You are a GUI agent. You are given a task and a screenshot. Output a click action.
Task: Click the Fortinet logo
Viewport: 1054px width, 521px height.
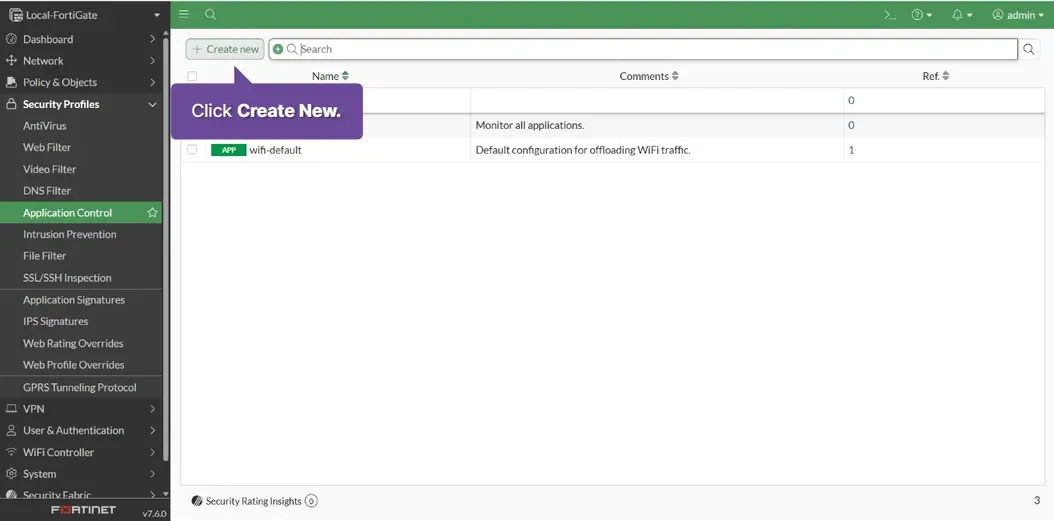84,510
